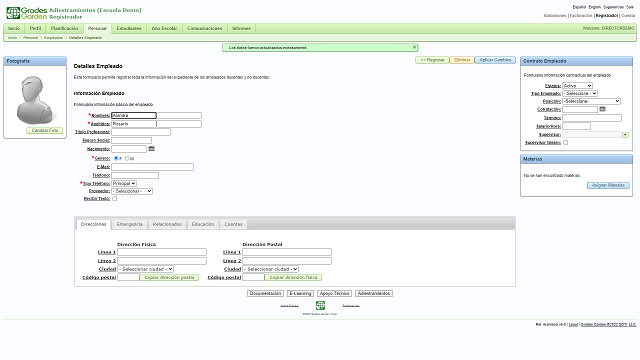Select the M gender radio button
The image size is (640, 360).
tap(127, 158)
